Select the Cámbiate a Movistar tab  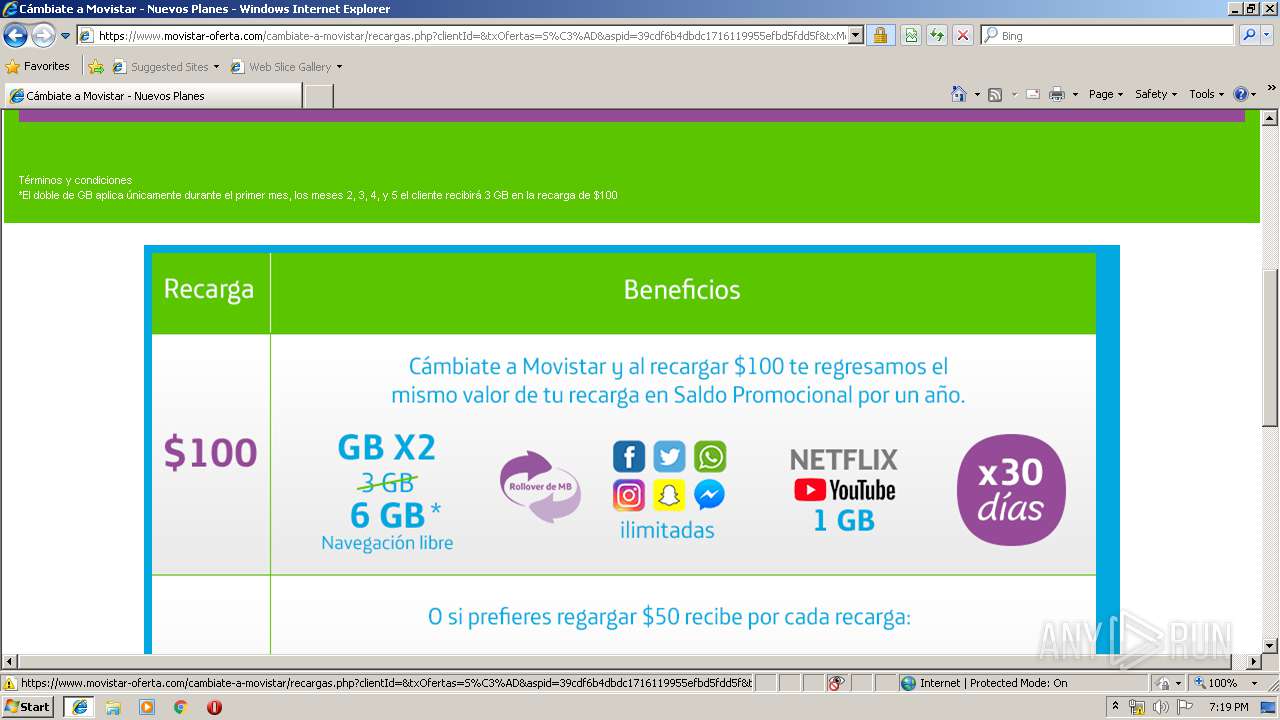(x=152, y=96)
